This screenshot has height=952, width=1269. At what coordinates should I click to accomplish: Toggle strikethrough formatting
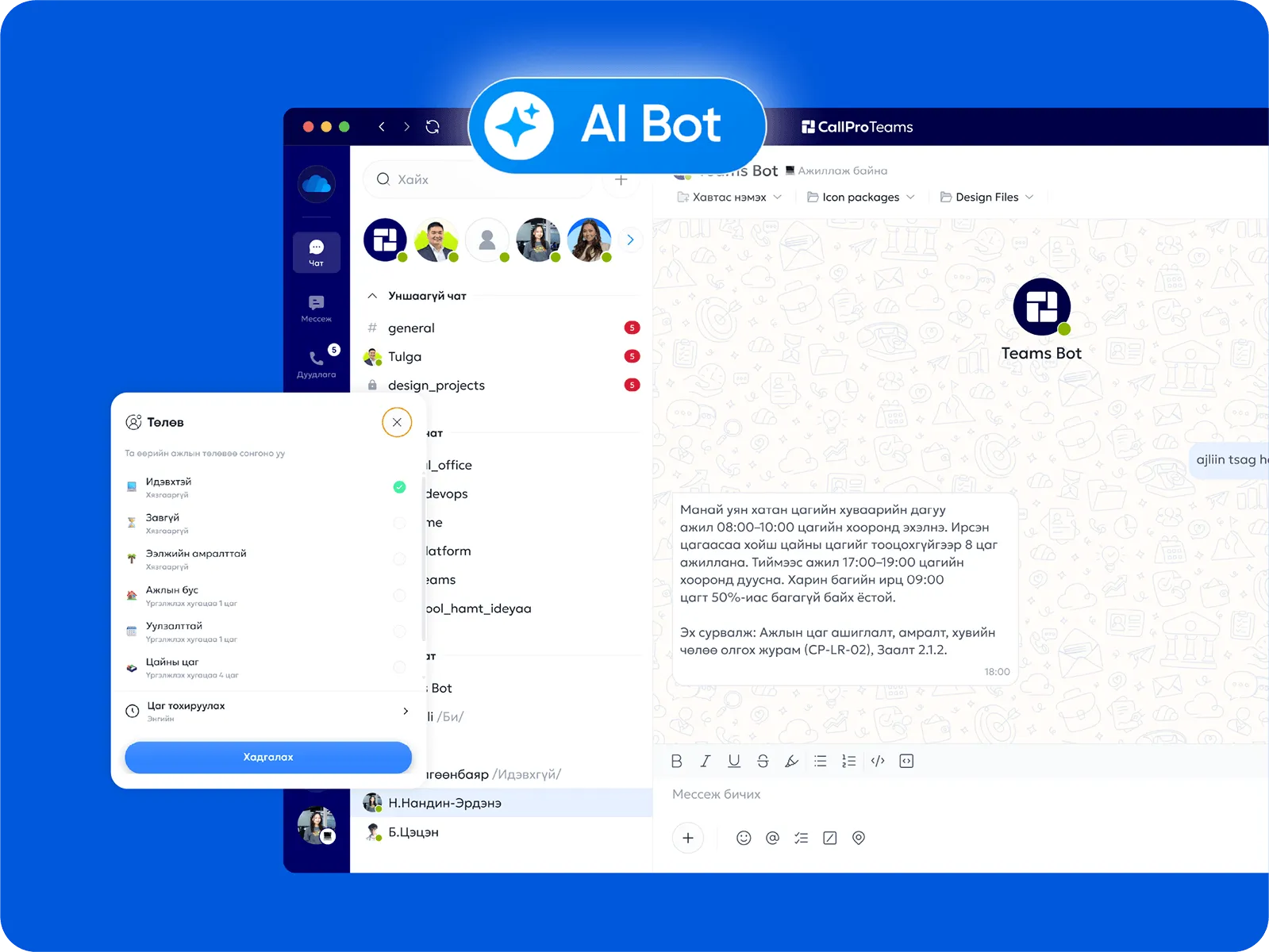coord(763,761)
